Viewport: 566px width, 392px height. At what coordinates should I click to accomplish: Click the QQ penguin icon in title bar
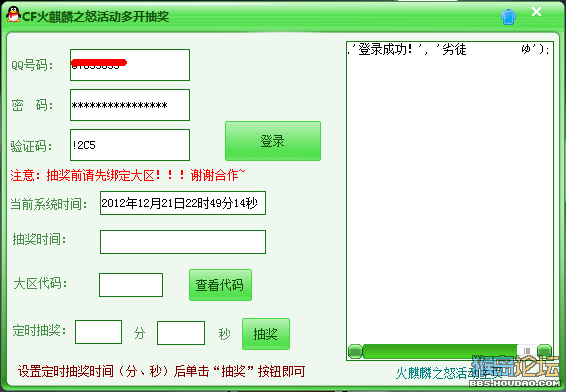13,14
